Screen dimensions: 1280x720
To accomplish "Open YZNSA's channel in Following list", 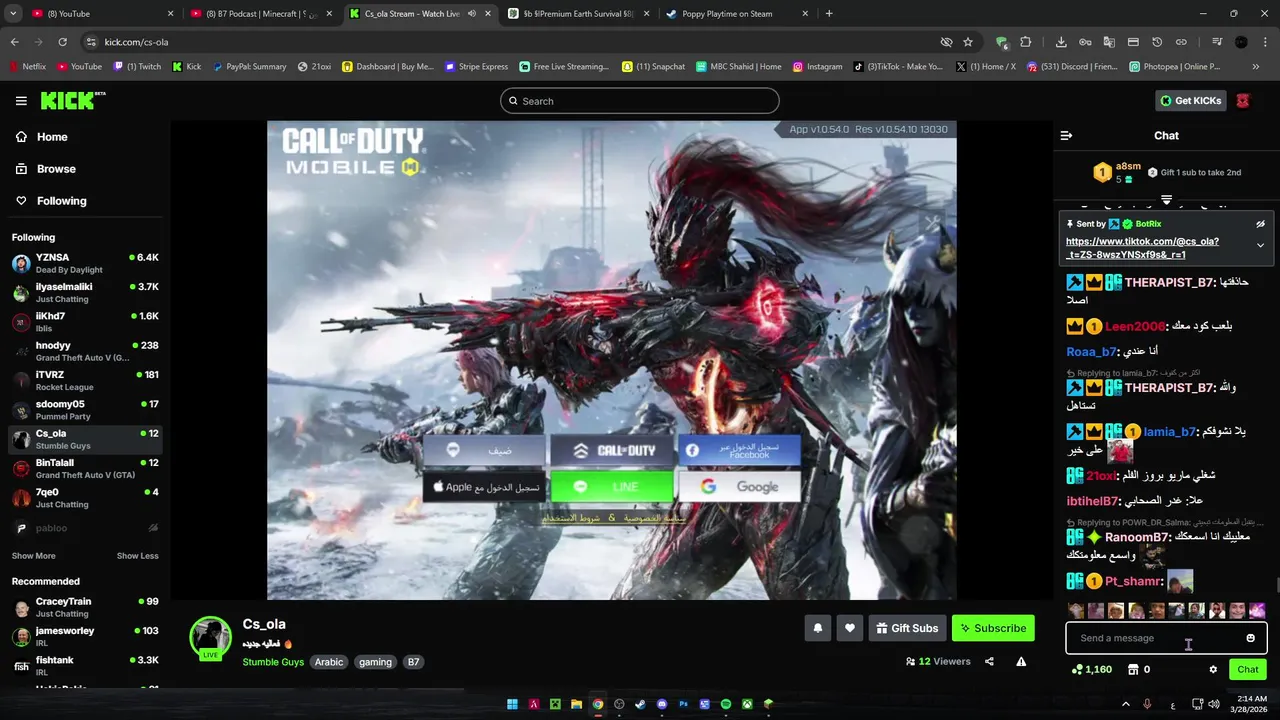I will (85, 263).
